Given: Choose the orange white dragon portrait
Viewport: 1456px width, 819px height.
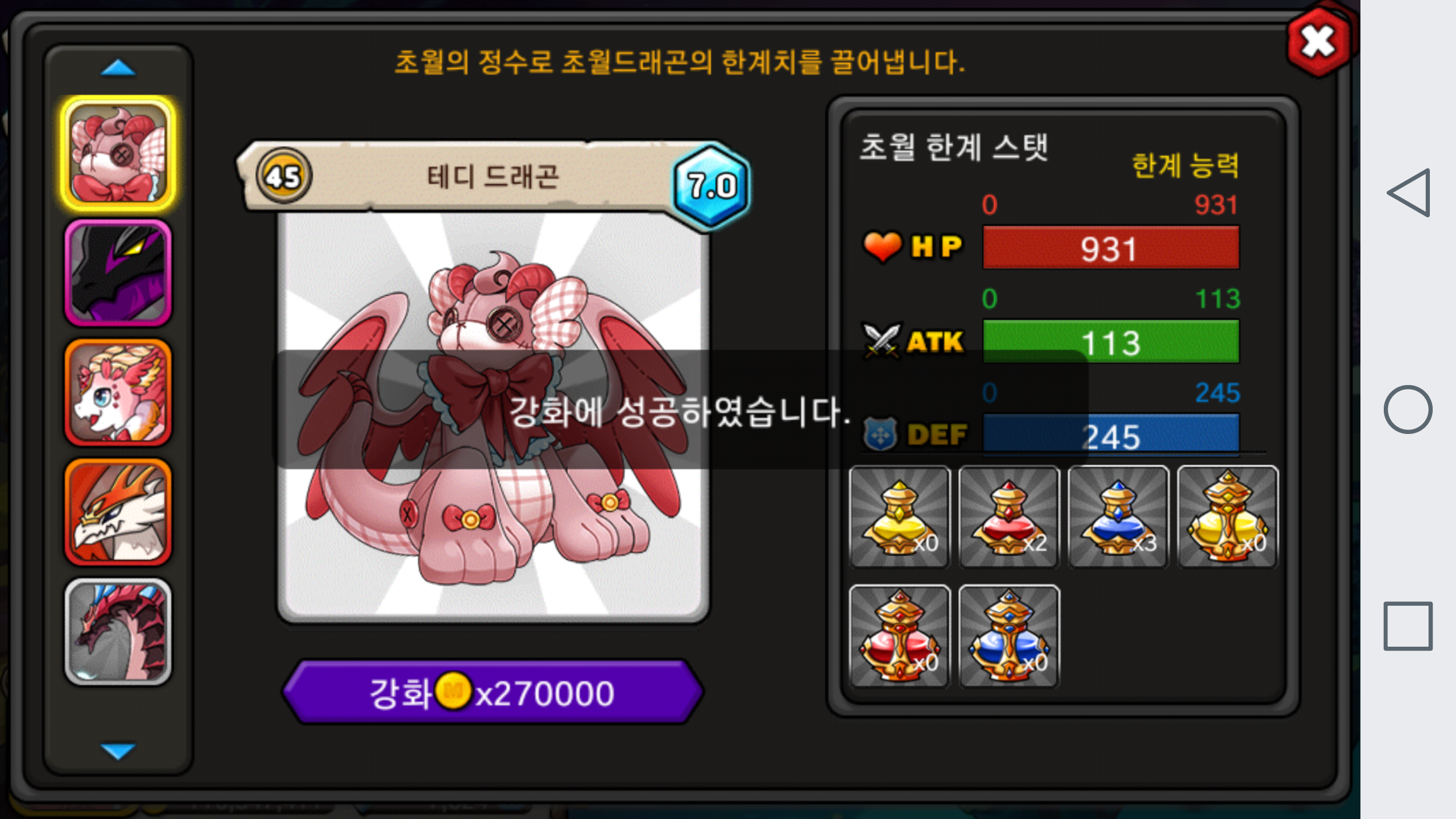Looking at the screenshot, I should (118, 512).
